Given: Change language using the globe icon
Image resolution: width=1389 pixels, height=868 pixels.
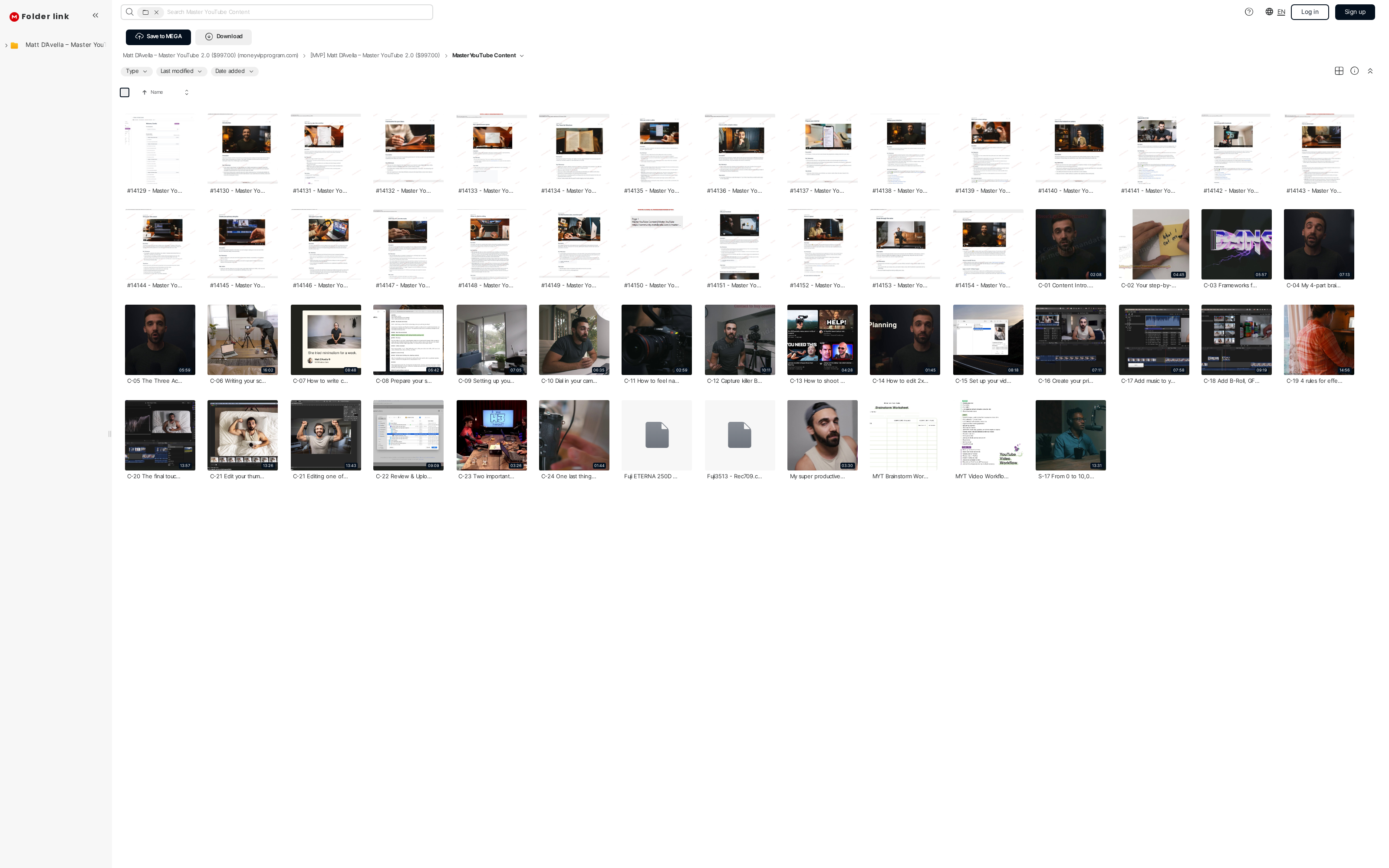Looking at the screenshot, I should (1269, 12).
